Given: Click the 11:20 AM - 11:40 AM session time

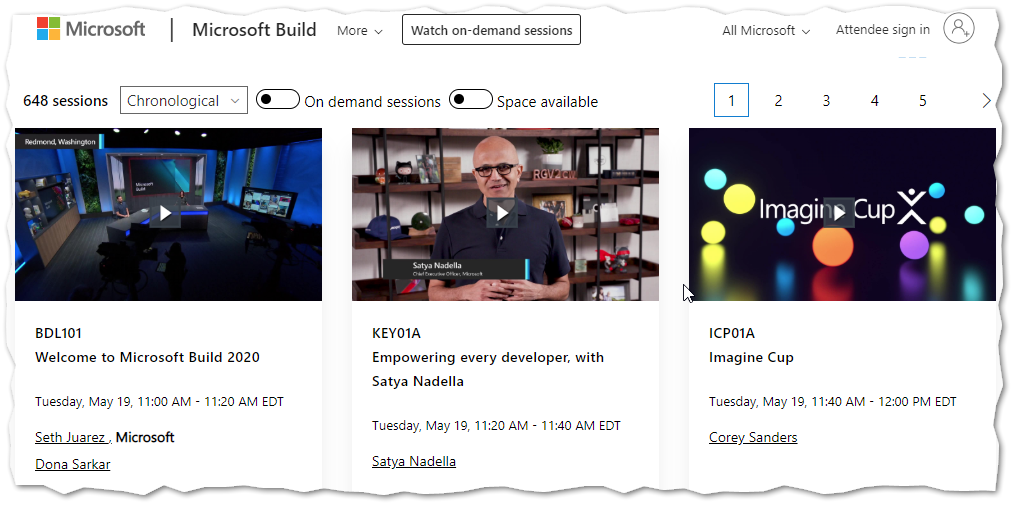Looking at the screenshot, I should click(496, 426).
